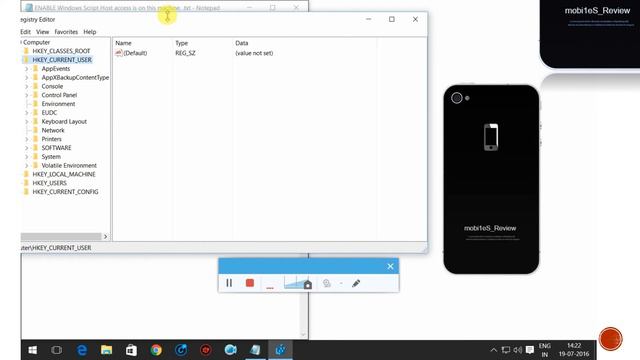Image resolution: width=640 pixels, height=360 pixels.
Task: Expand the Printers key
Action: [x=27, y=139]
